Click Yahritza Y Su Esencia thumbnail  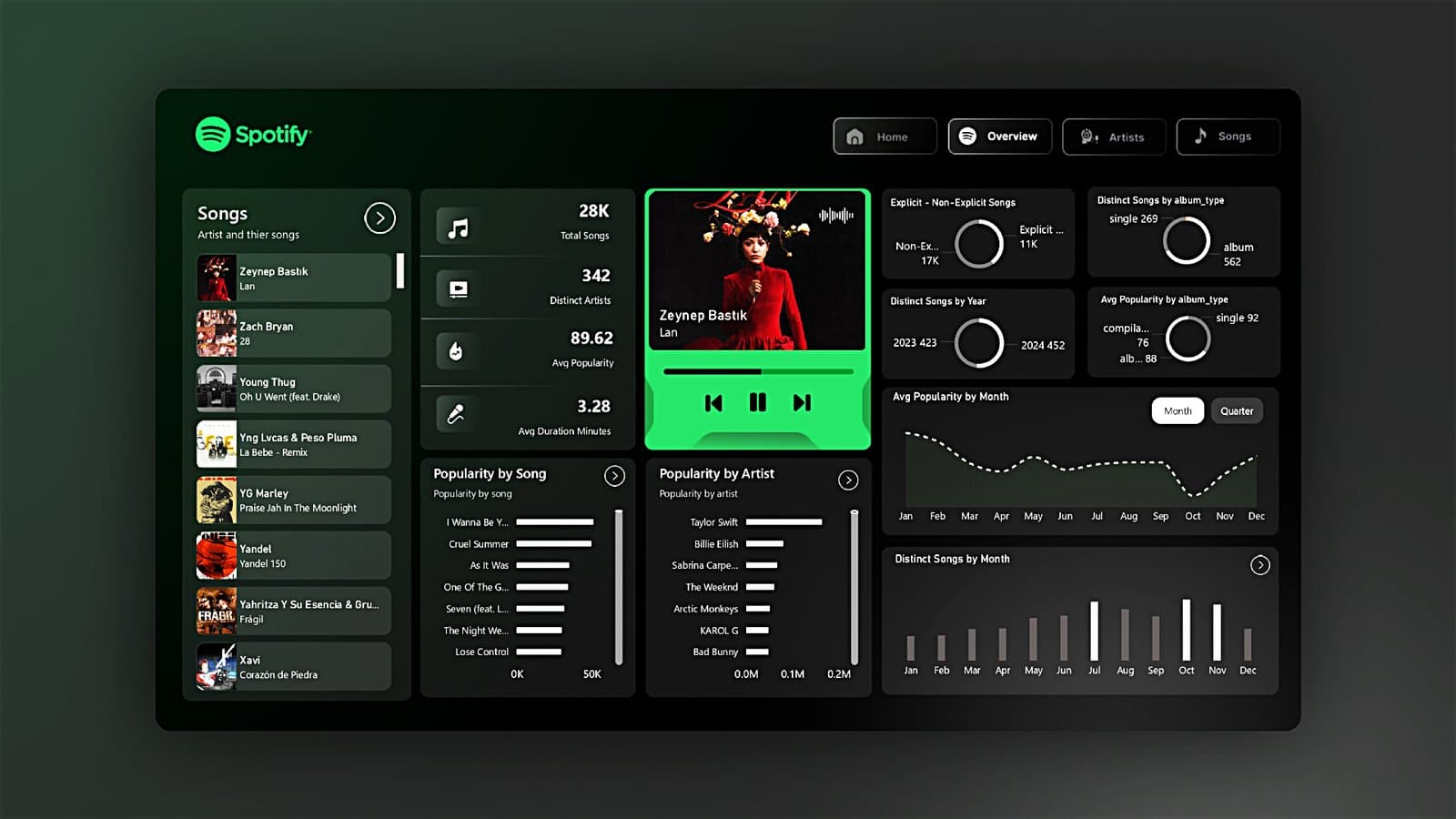coord(217,611)
